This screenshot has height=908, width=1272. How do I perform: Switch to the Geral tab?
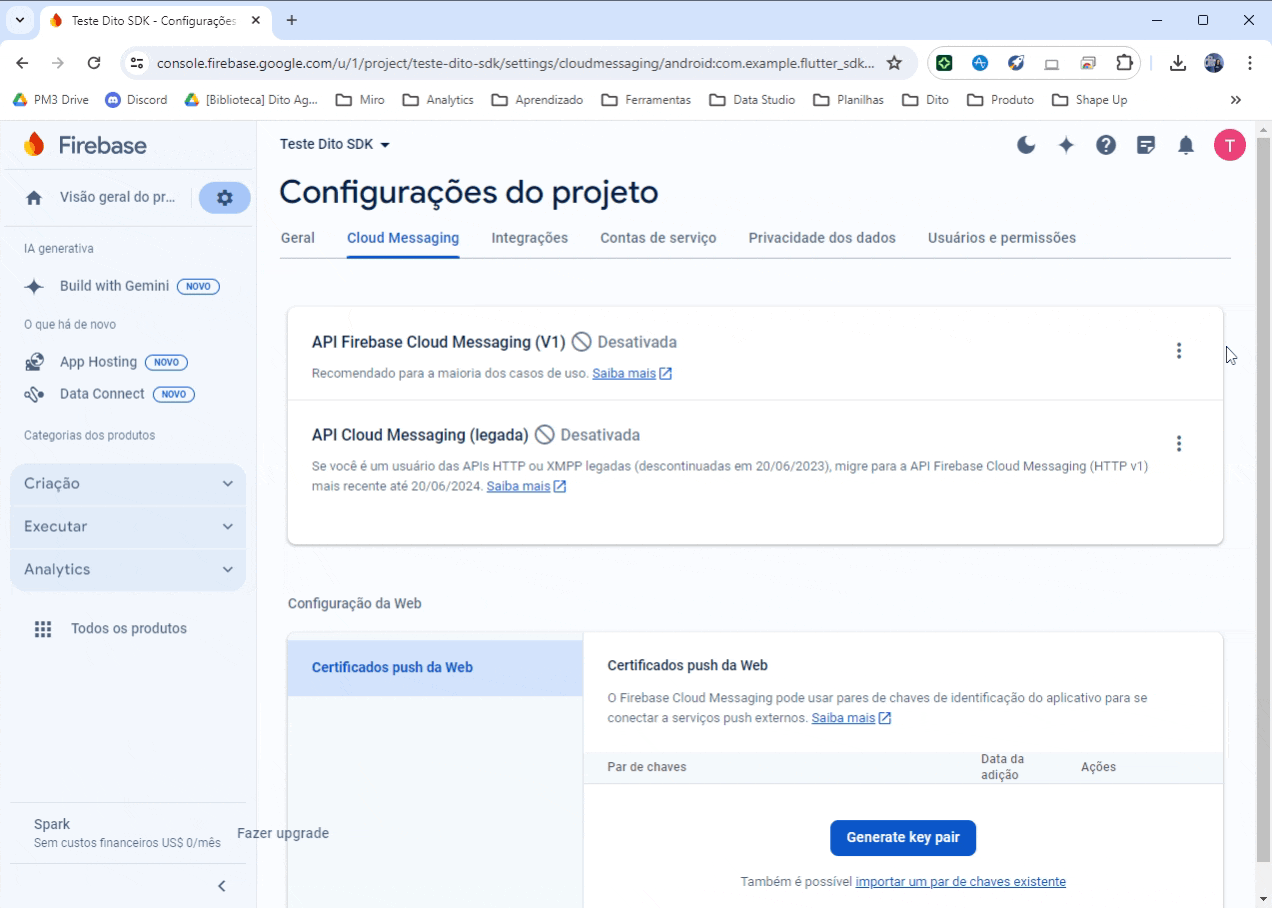(x=298, y=238)
